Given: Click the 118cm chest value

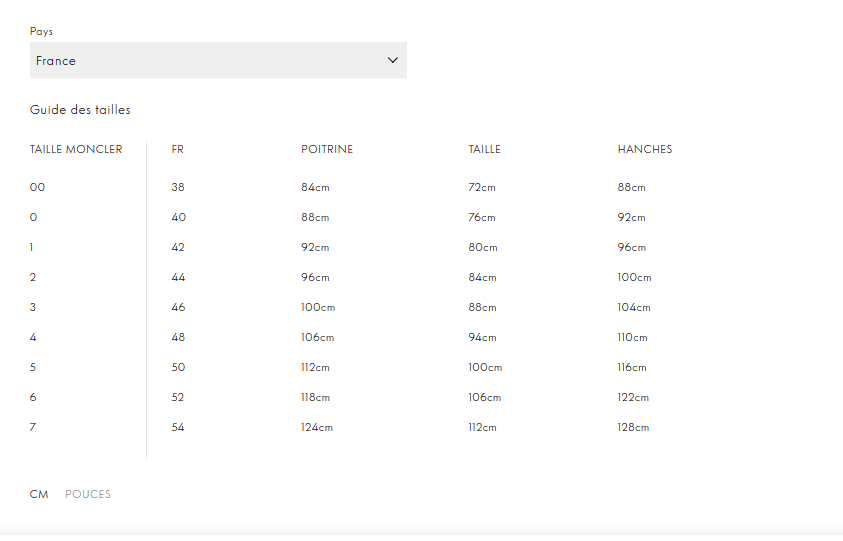Looking at the screenshot, I should point(316,397).
